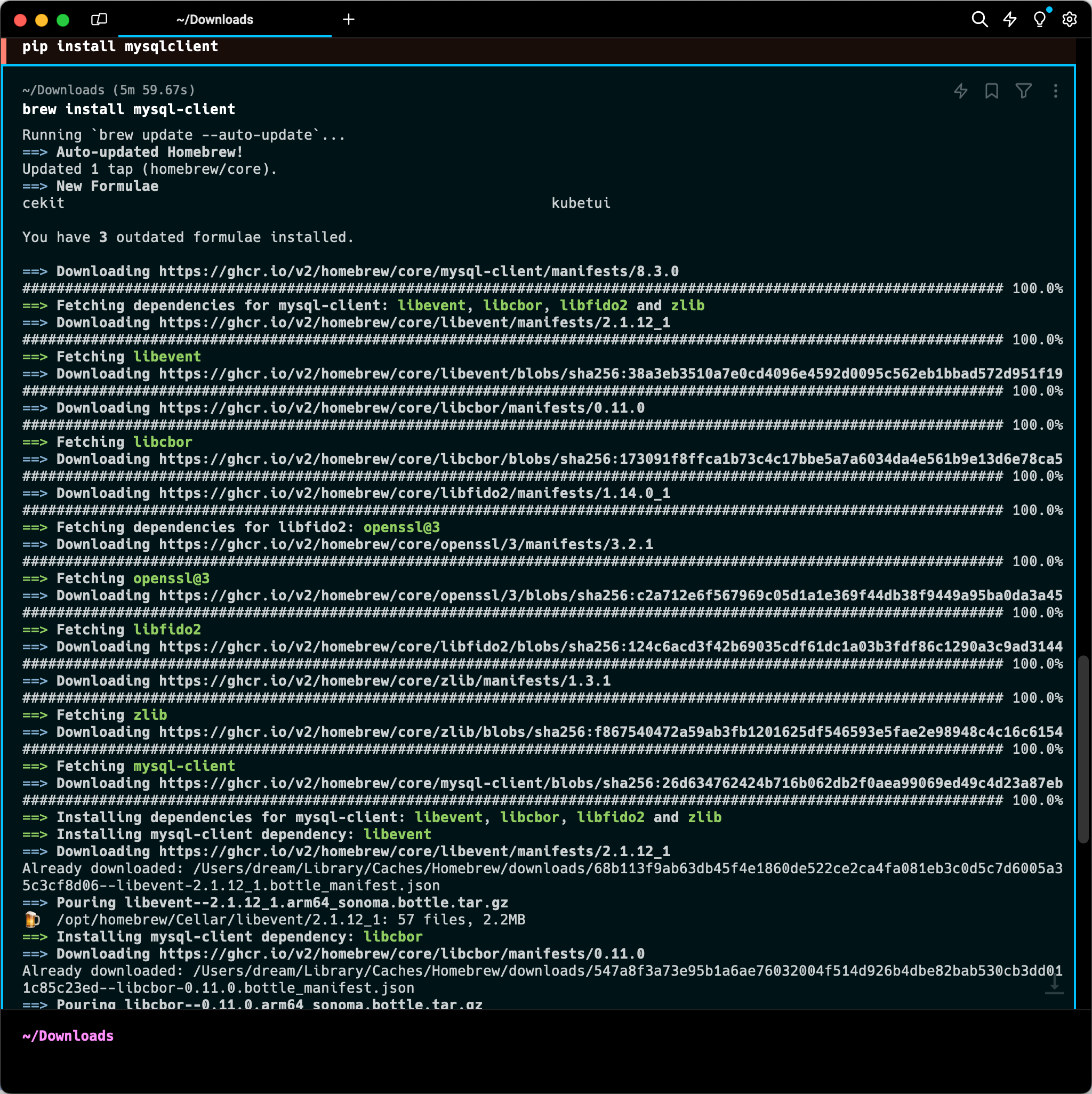Filter the block output with funnel icon
The height and width of the screenshot is (1094, 1092).
point(1023,91)
